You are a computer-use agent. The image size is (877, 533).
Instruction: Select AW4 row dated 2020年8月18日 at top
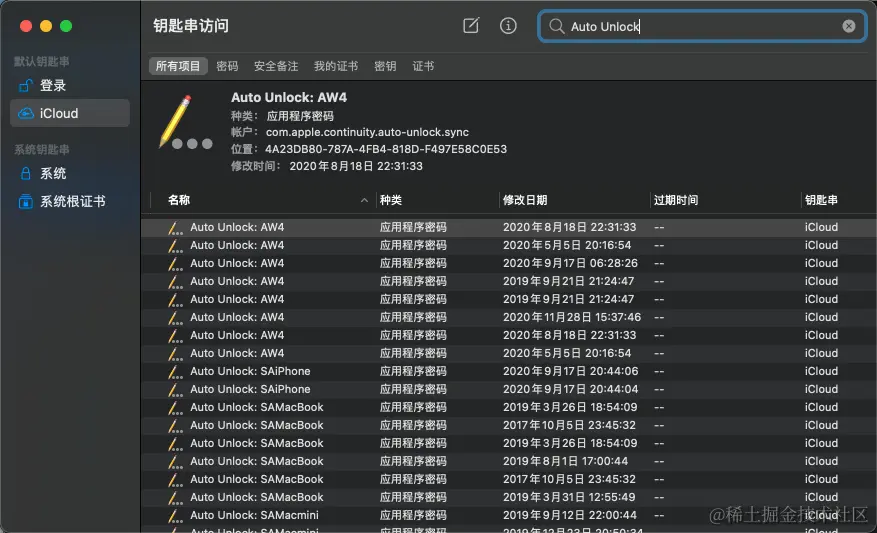click(508, 227)
